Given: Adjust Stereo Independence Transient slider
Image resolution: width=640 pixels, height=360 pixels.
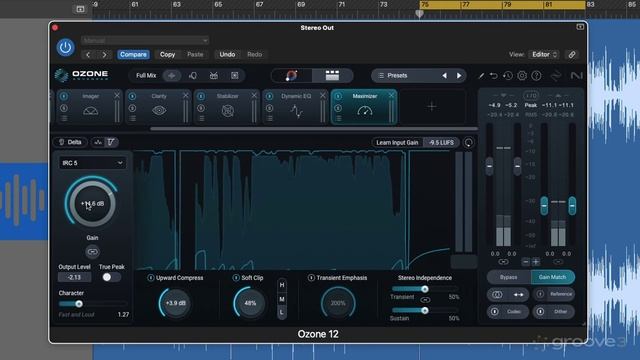Looking at the screenshot, I should tap(425, 289).
